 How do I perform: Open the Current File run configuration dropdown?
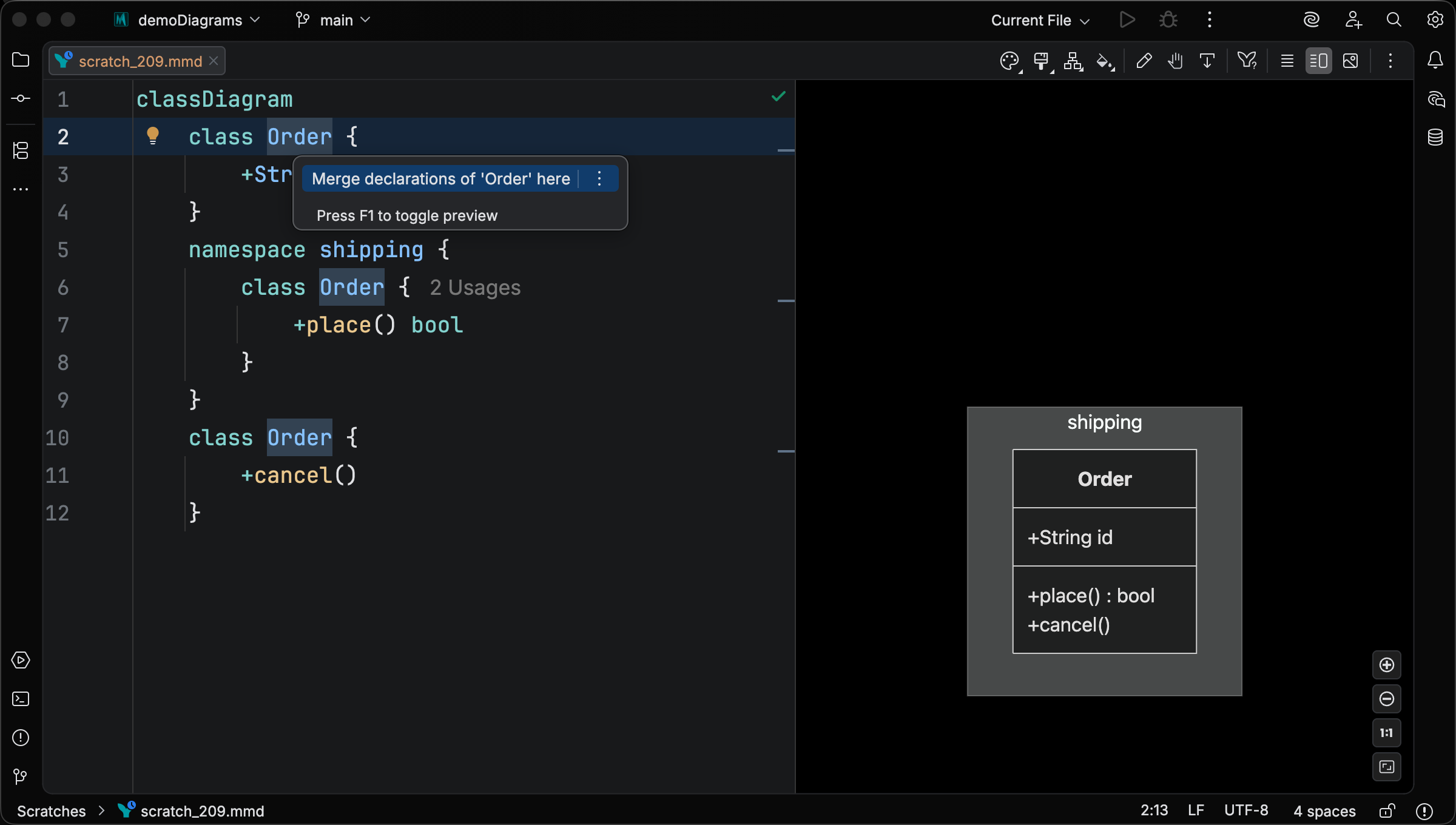pyautogui.click(x=1040, y=20)
